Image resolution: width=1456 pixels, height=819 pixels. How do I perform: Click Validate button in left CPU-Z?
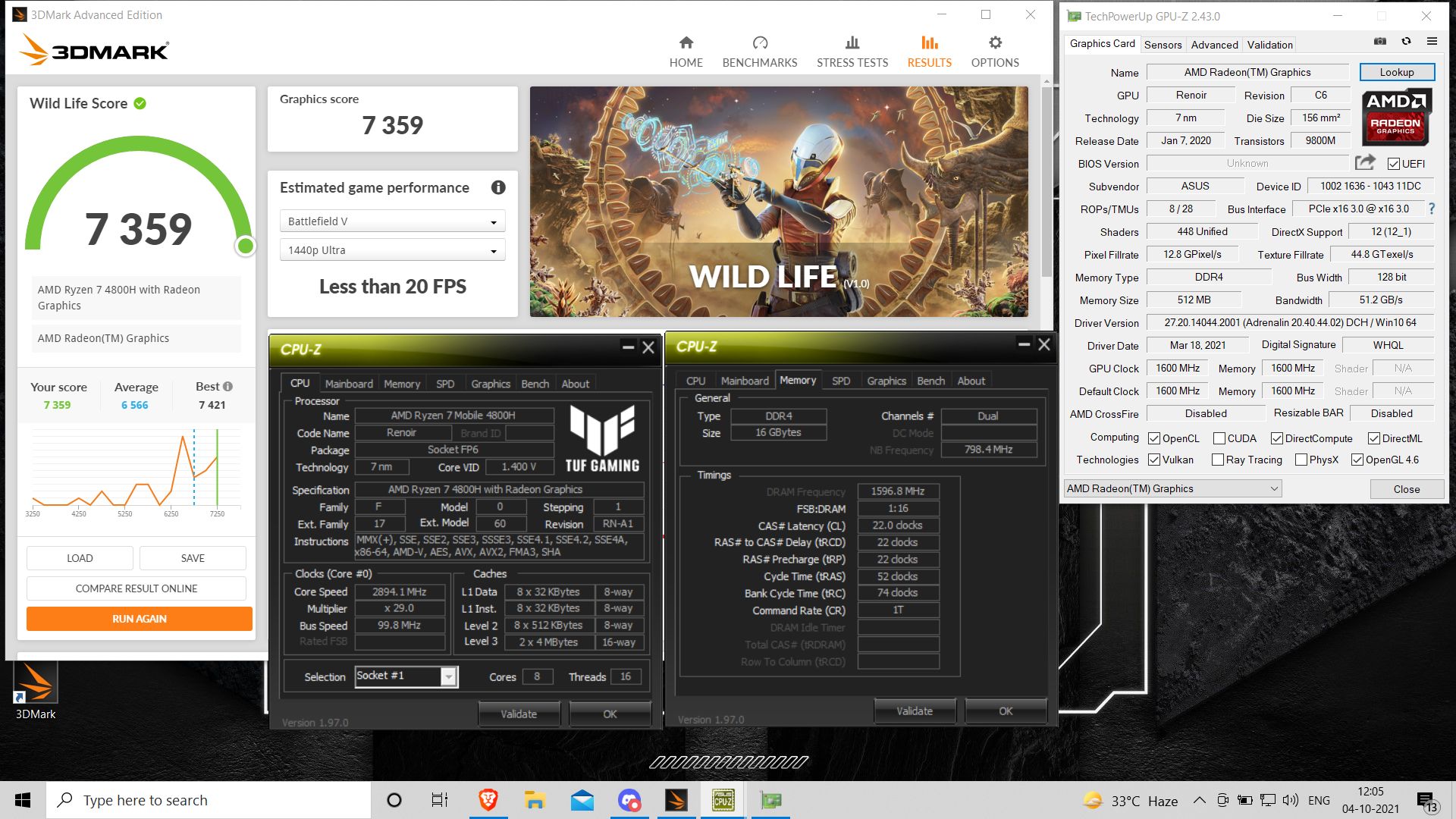click(519, 714)
